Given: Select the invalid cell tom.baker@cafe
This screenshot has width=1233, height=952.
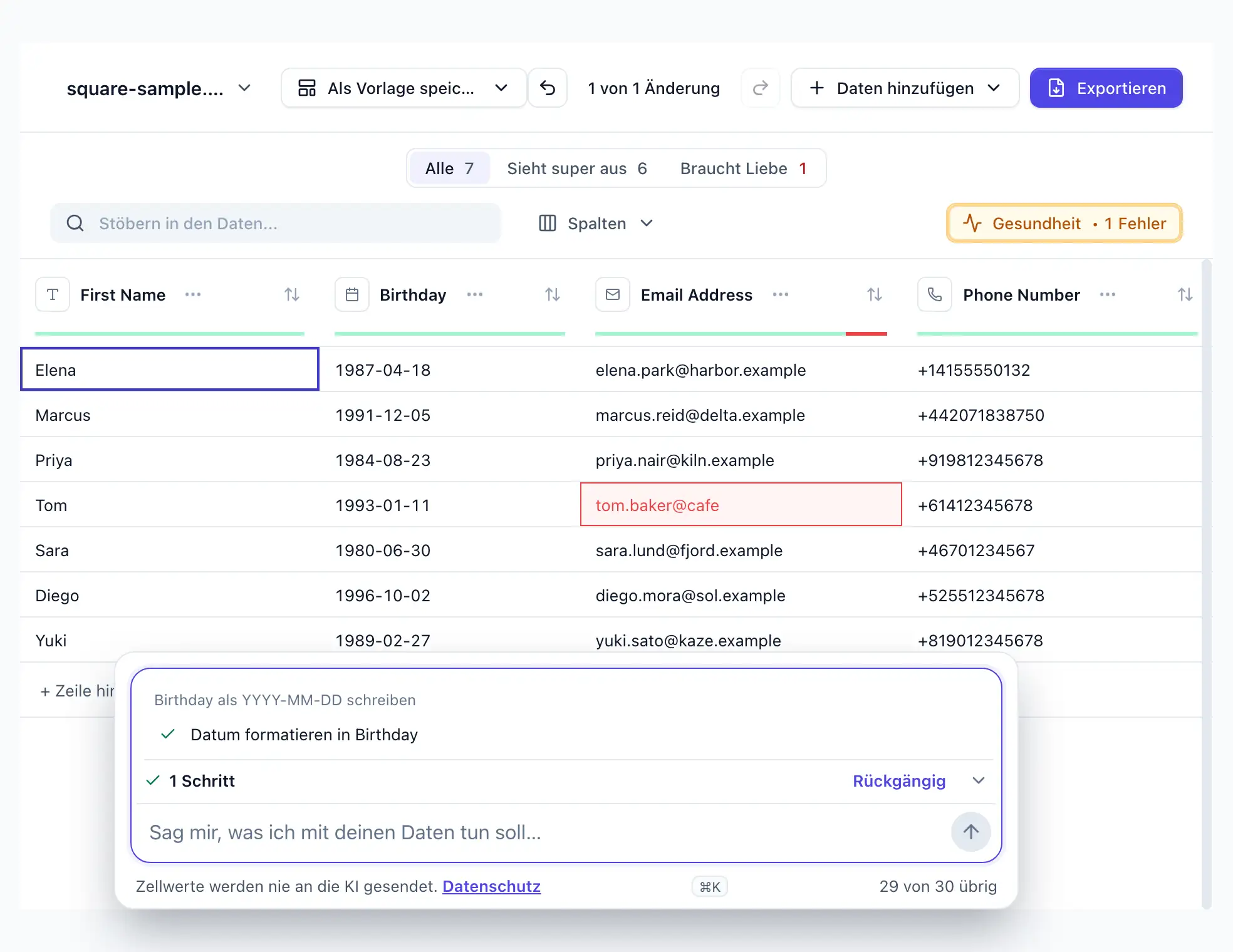Looking at the screenshot, I should (741, 504).
